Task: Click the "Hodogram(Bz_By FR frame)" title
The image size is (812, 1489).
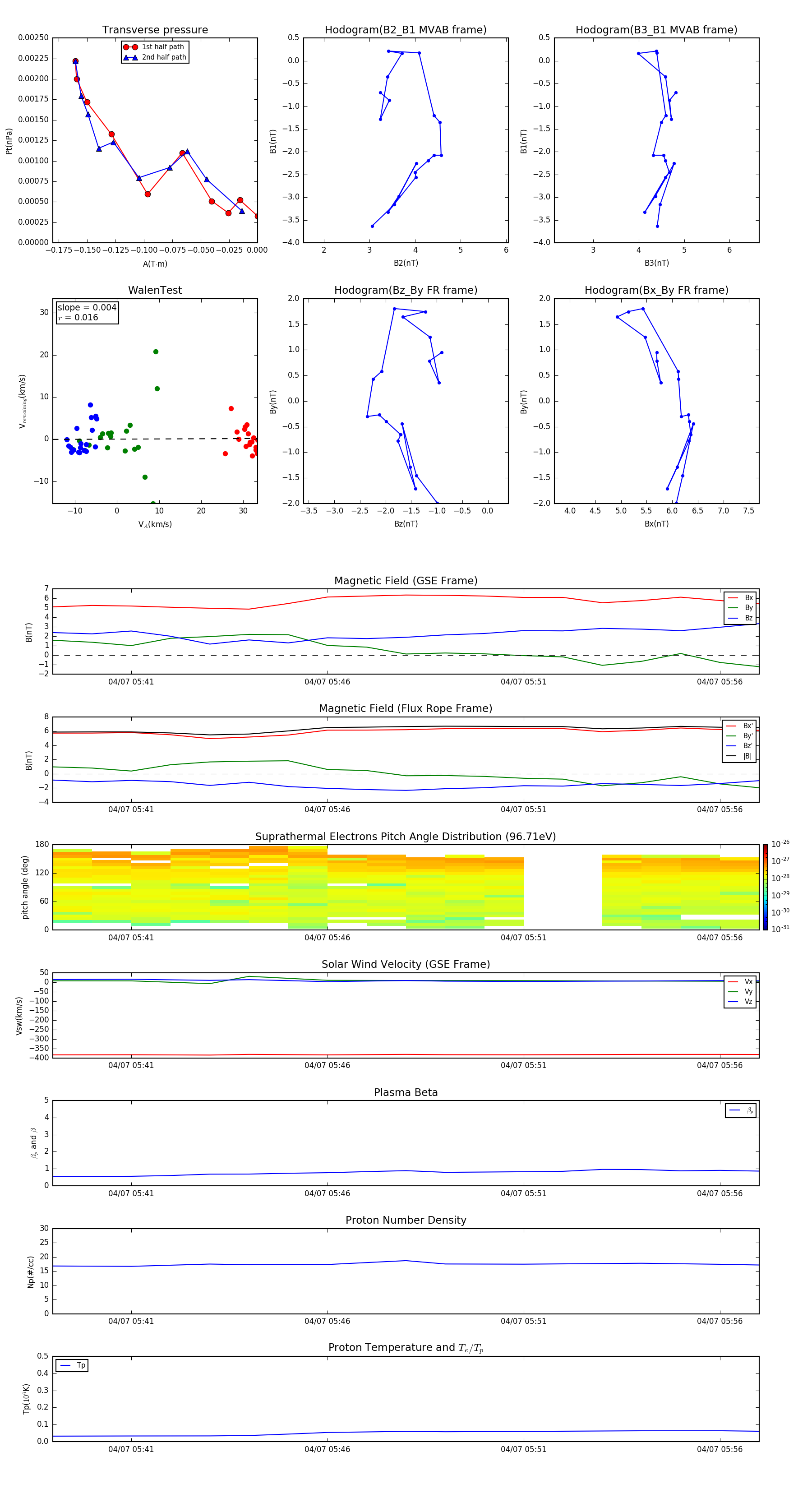Action: point(406,290)
